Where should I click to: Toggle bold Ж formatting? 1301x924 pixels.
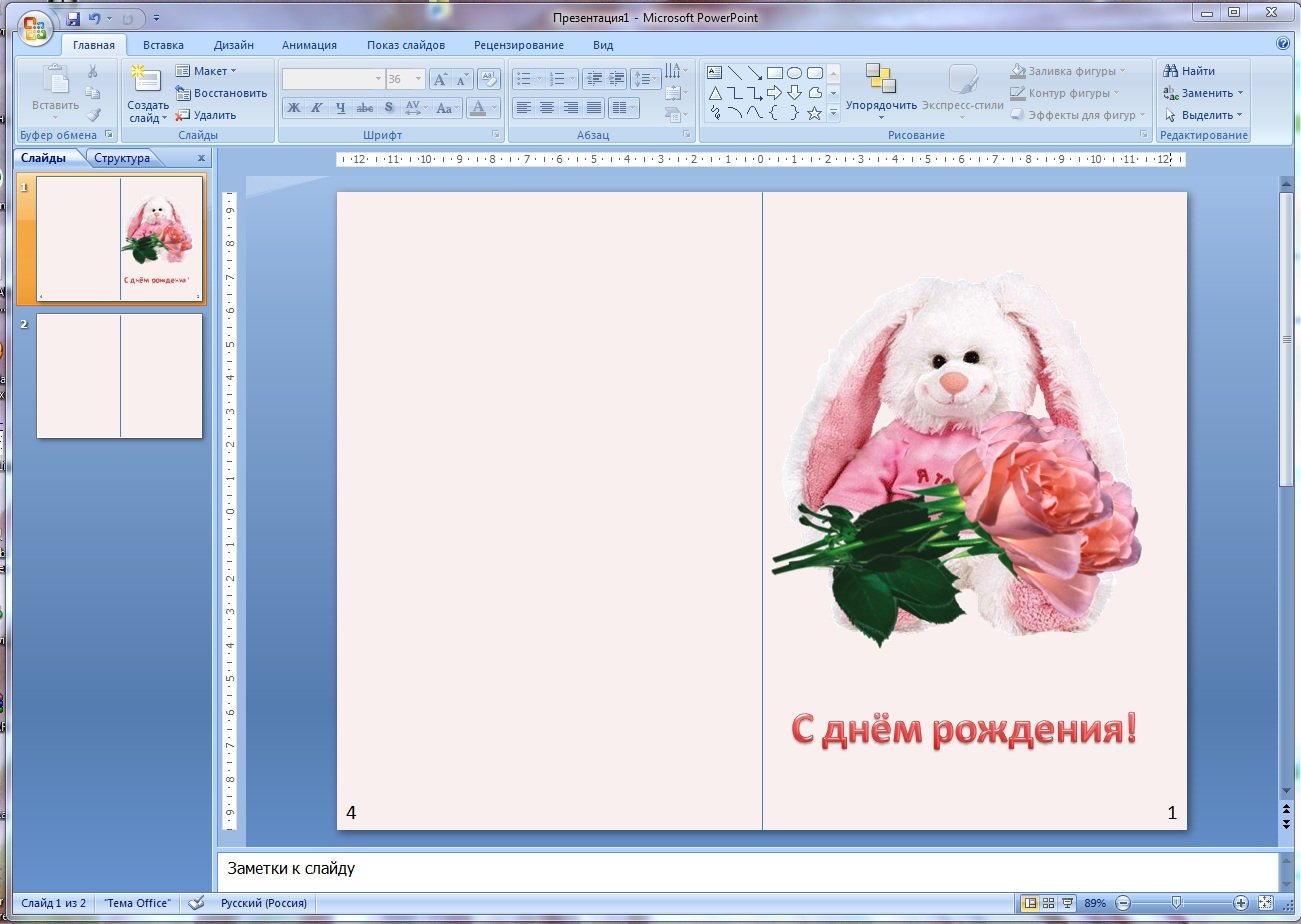click(x=294, y=108)
